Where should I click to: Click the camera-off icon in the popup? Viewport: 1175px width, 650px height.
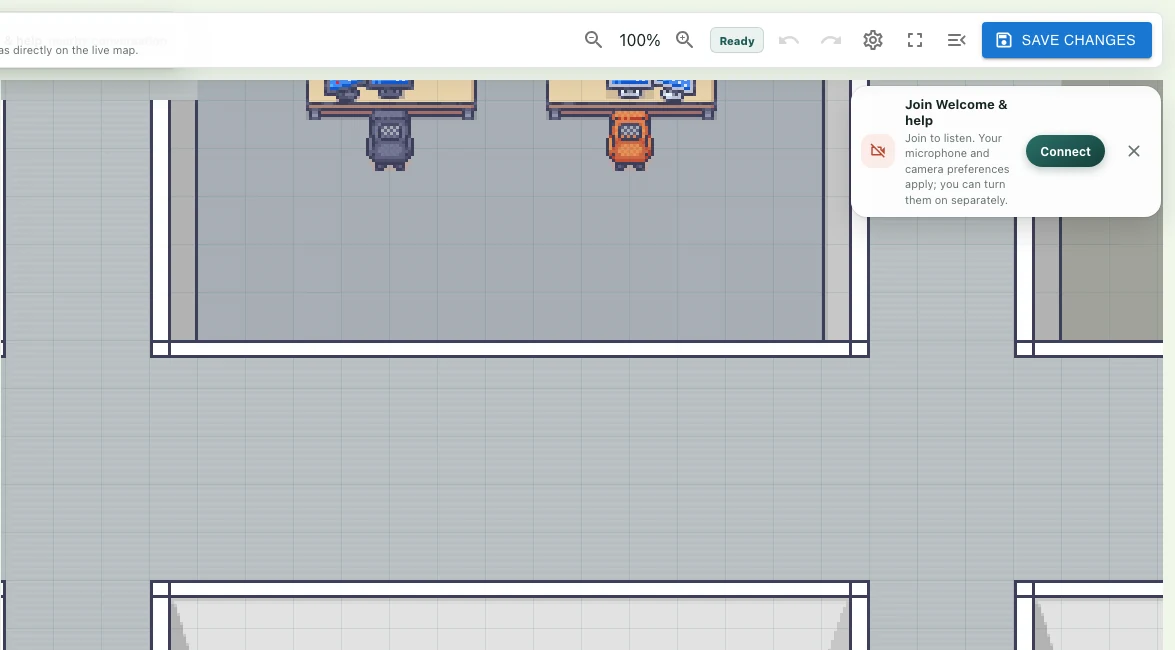(x=878, y=151)
